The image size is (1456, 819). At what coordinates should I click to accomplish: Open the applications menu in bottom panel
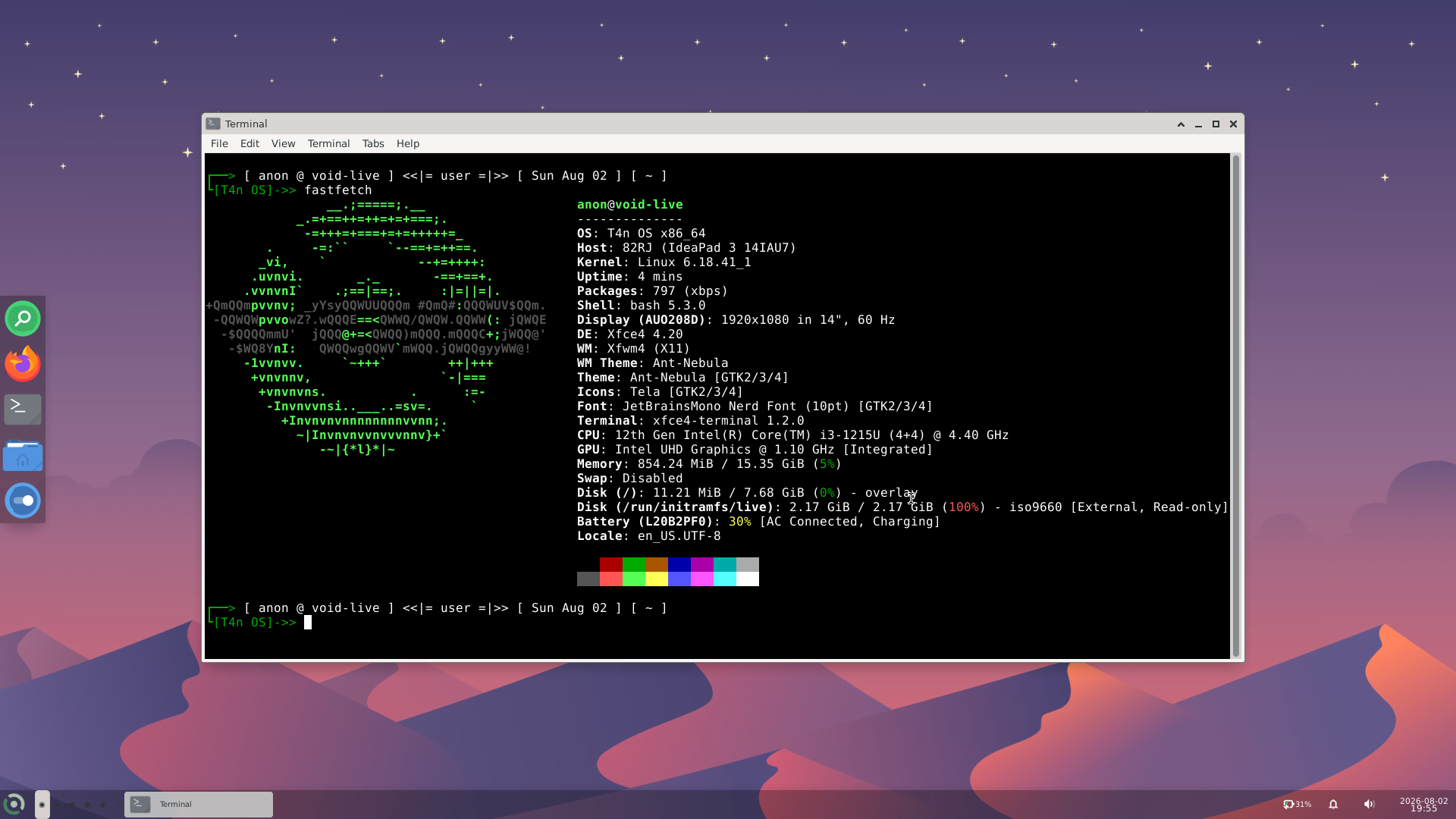(x=14, y=804)
